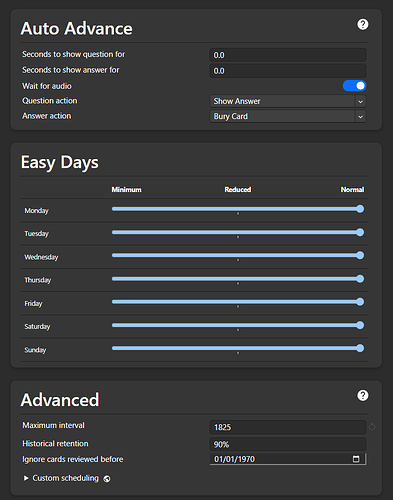Screen dimensions: 393x500
Task: Click the globe icon beside Custom scheduling
Action: 107,479
